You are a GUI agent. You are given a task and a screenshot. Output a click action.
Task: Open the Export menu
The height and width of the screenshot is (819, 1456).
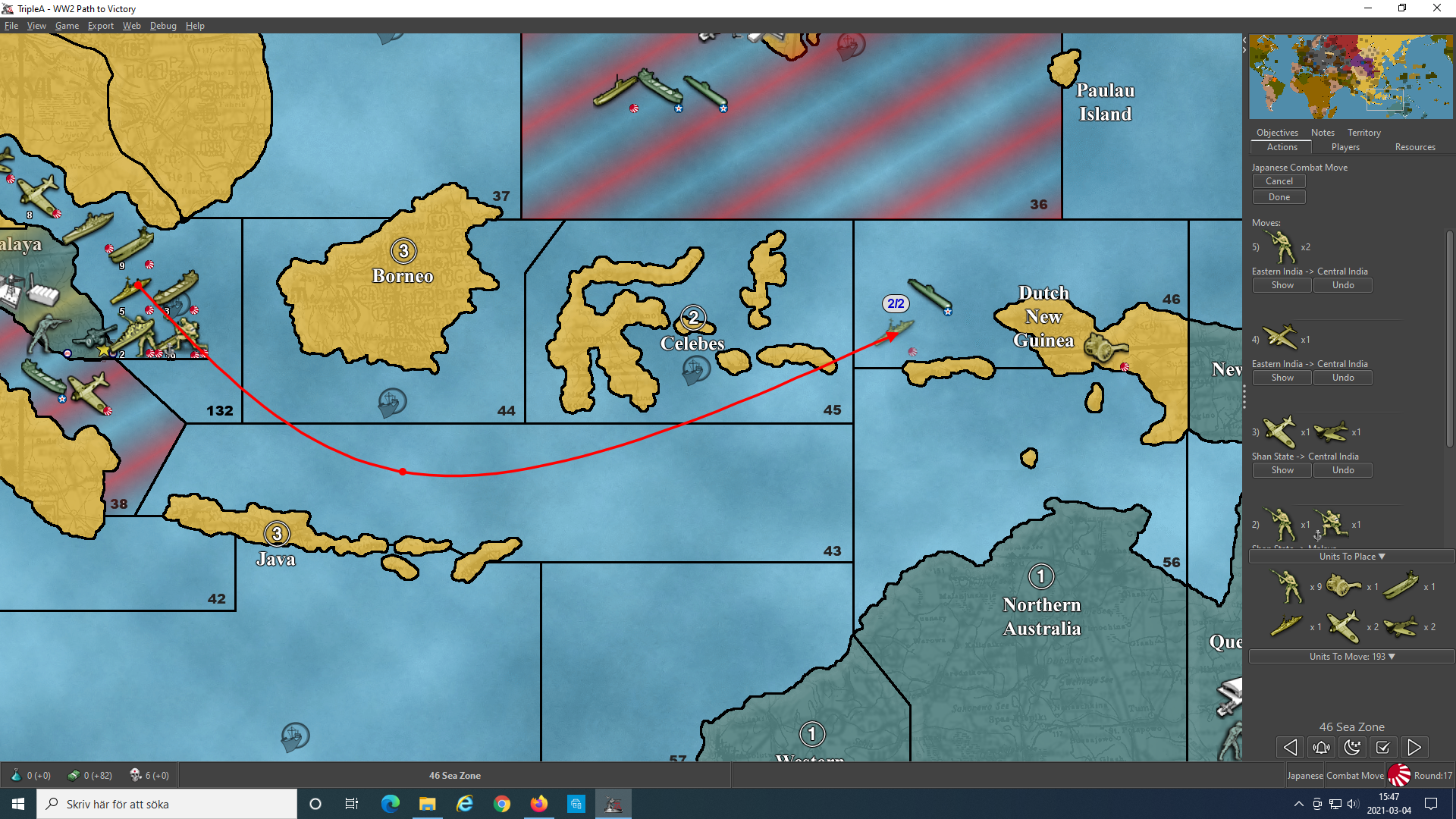101,25
